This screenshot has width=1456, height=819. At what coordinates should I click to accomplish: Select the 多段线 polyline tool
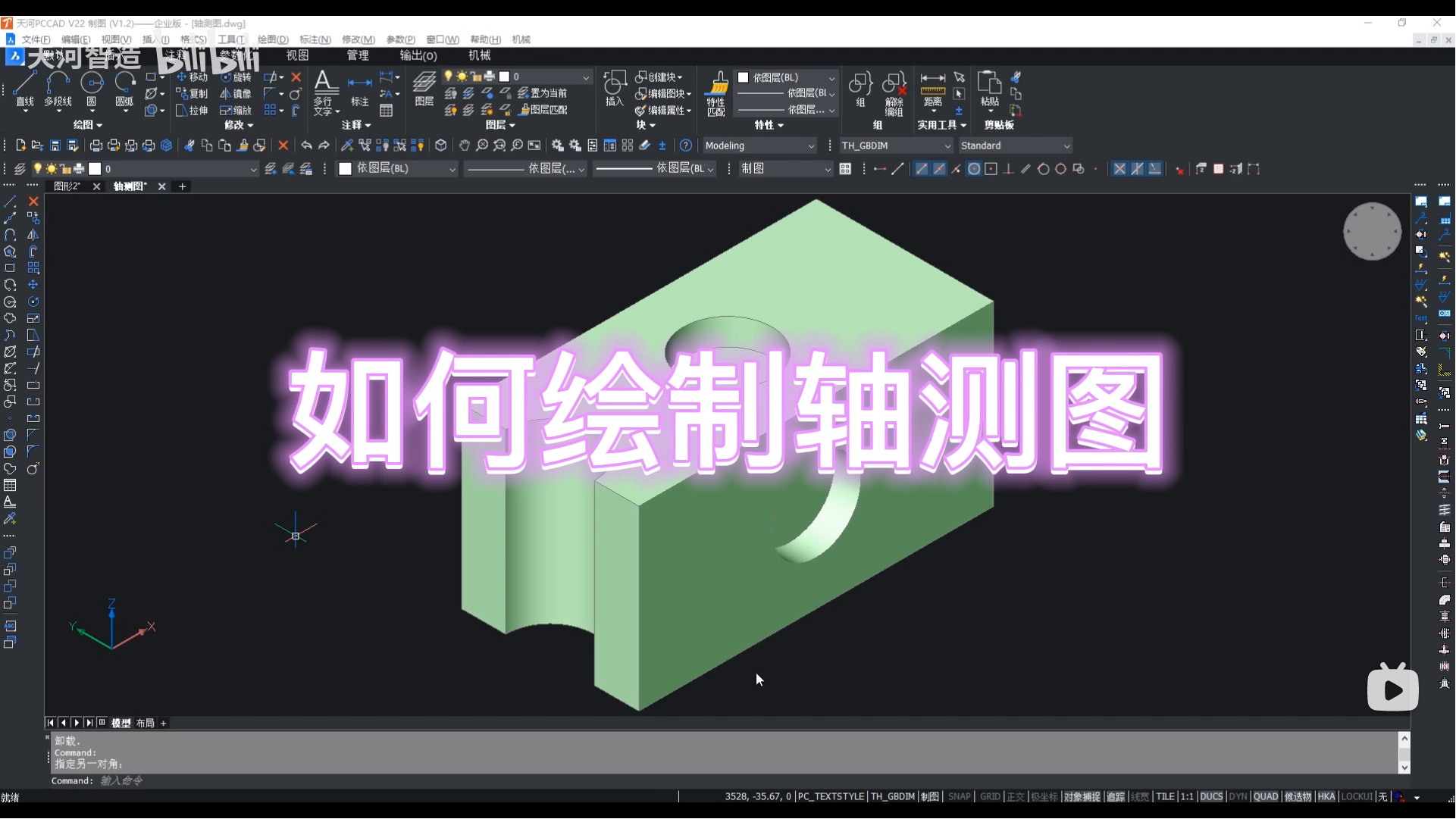(58, 89)
